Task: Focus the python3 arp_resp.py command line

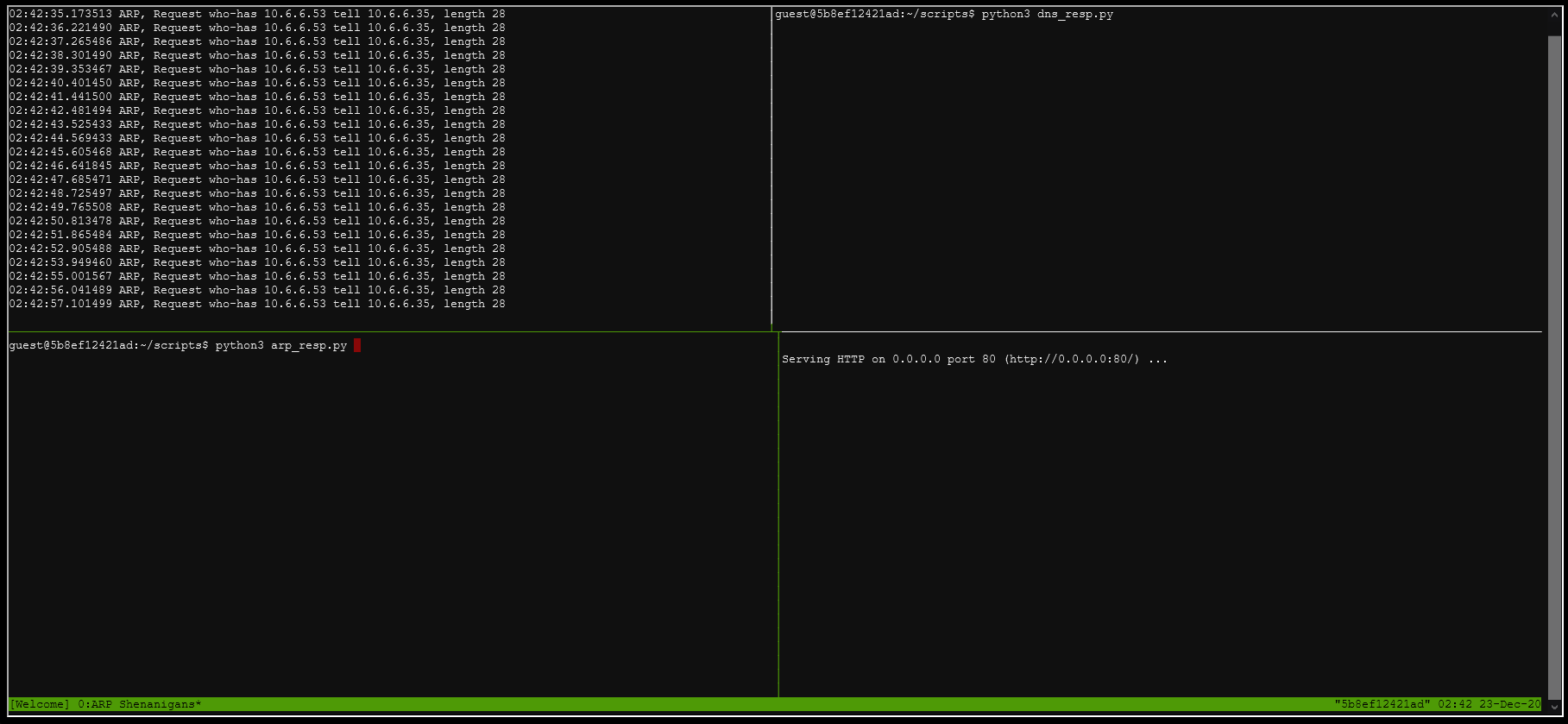Action: pyautogui.click(x=280, y=345)
